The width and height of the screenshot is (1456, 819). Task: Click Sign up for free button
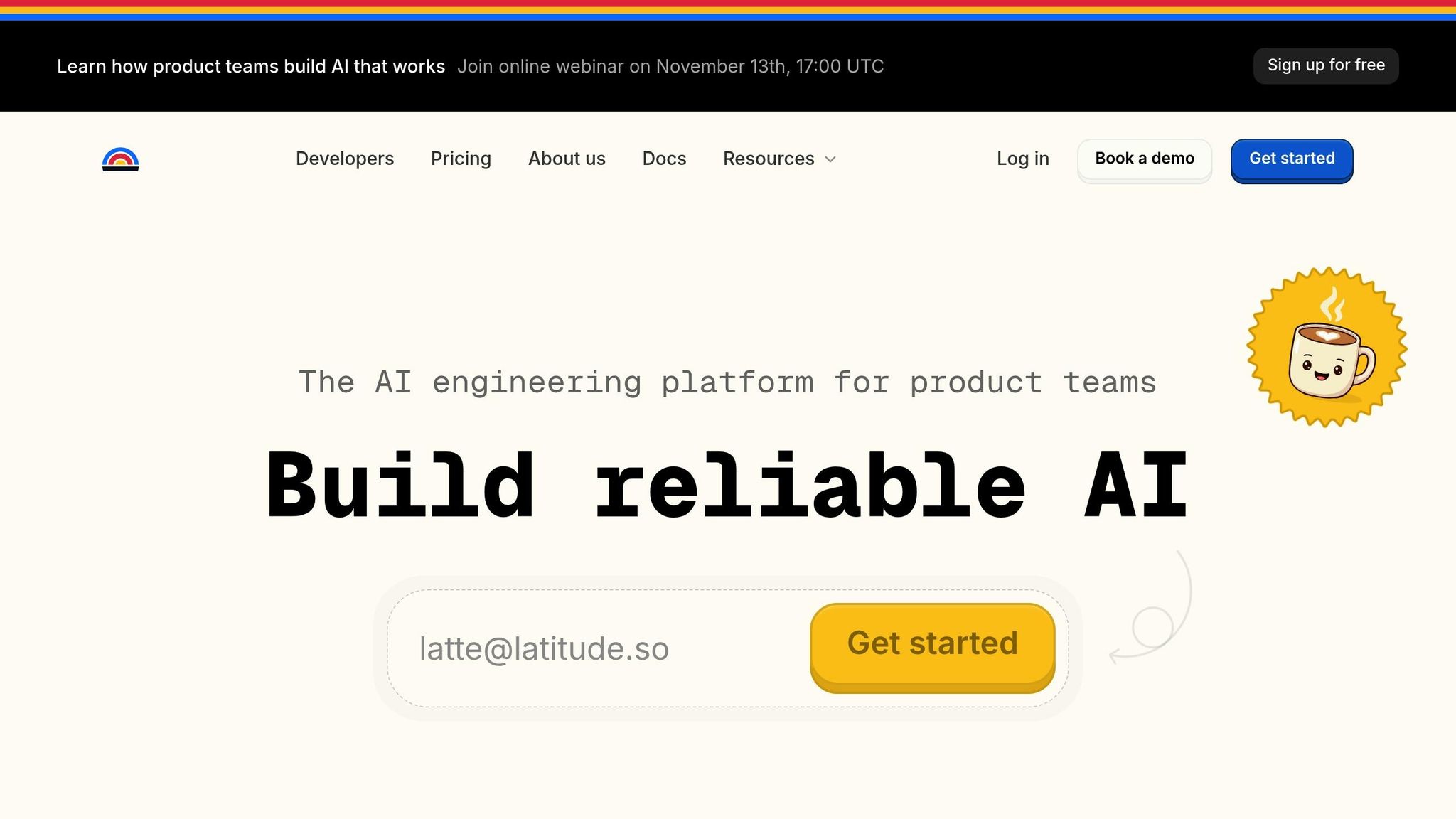[1326, 65]
